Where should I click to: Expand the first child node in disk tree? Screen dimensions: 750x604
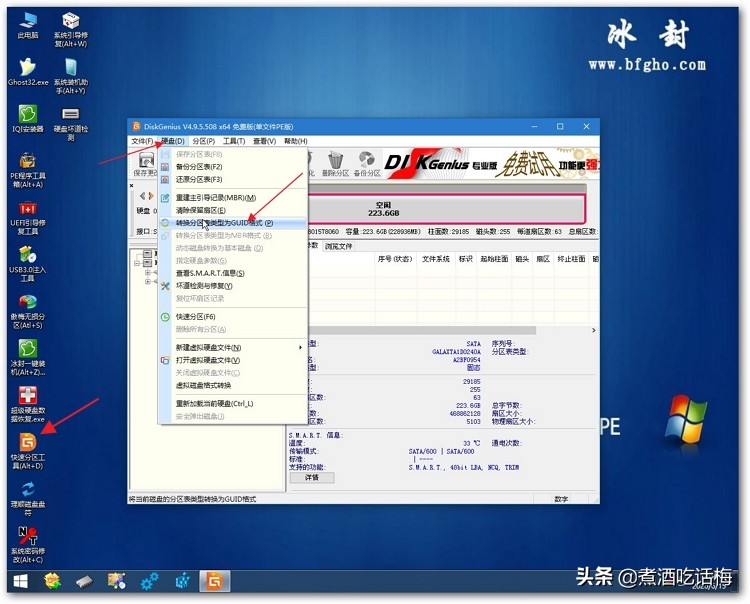point(148,272)
